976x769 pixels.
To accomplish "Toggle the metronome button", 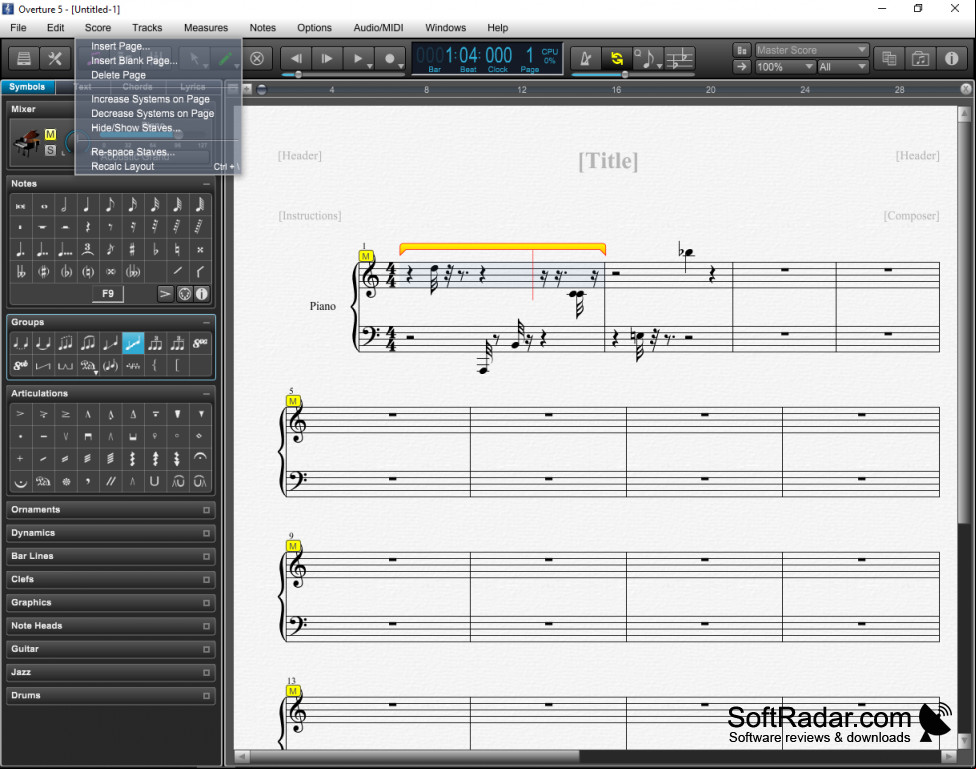I will pos(586,59).
